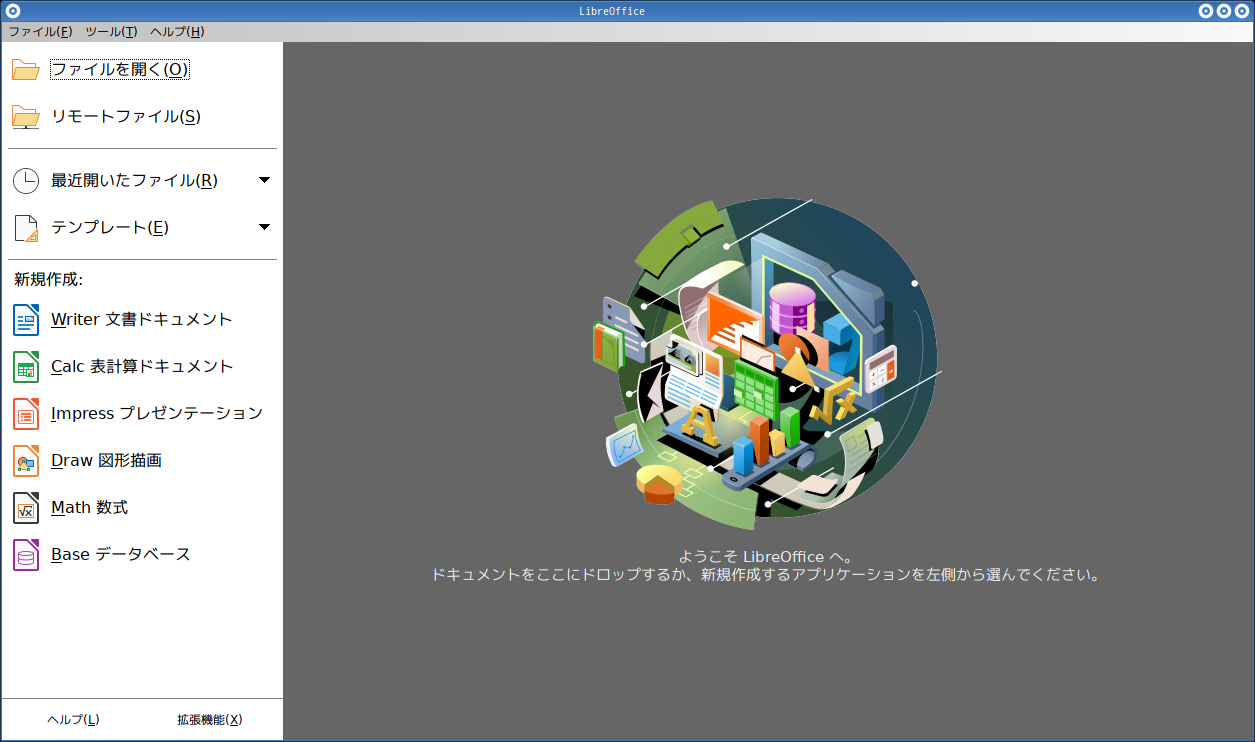Open the window menu icon in title bar
This screenshot has width=1255, height=742.
[x=12, y=11]
